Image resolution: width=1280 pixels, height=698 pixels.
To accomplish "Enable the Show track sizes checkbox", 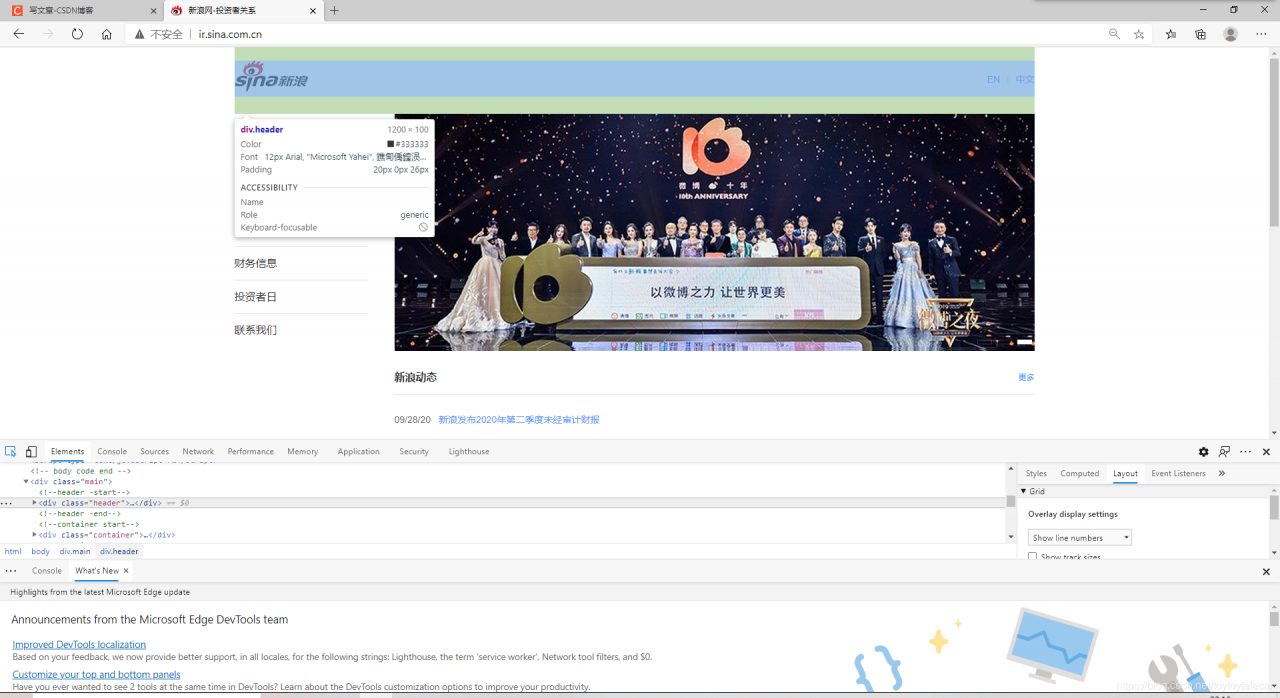I will [x=1033, y=557].
